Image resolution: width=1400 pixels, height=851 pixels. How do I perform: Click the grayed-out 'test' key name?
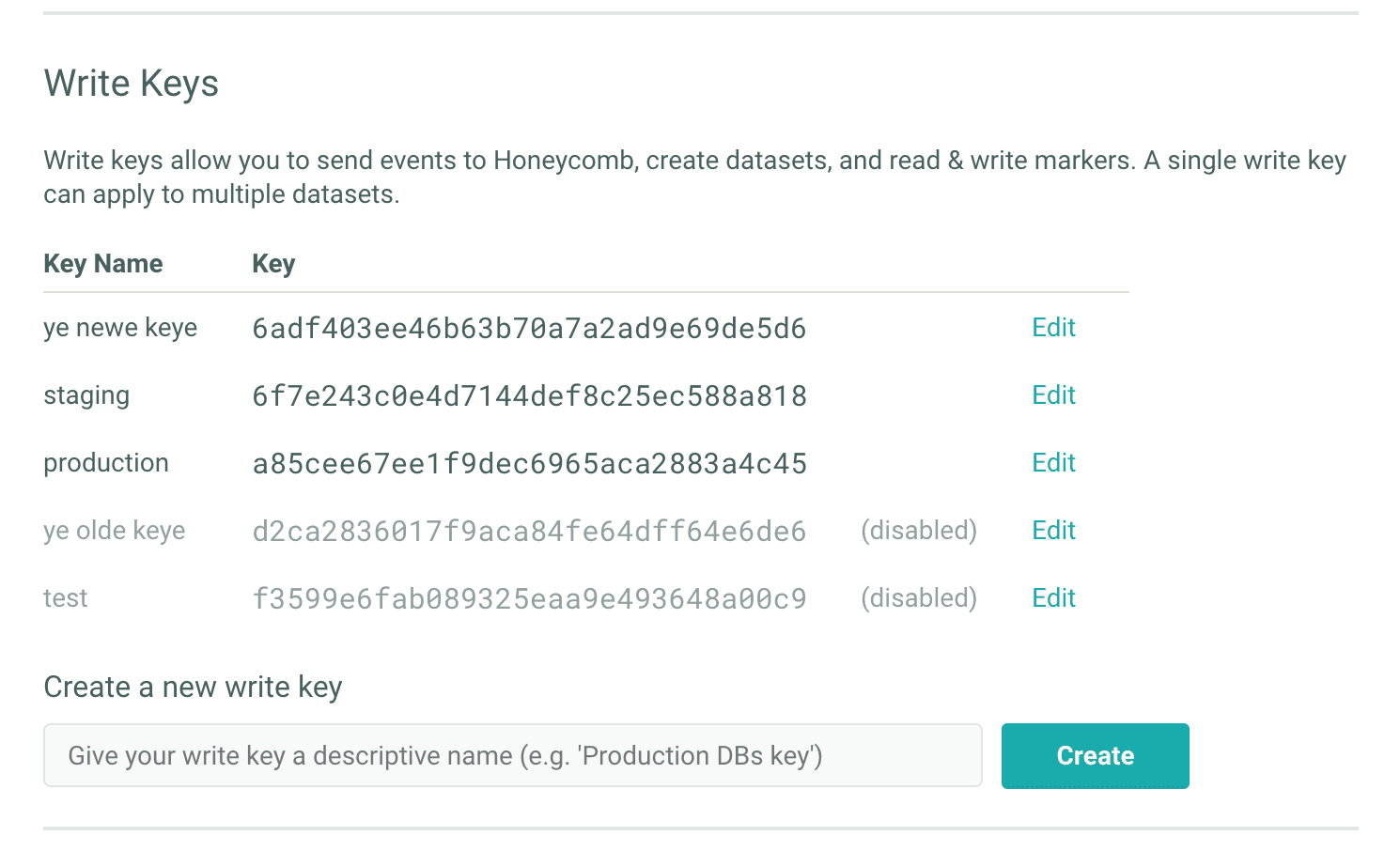65,597
